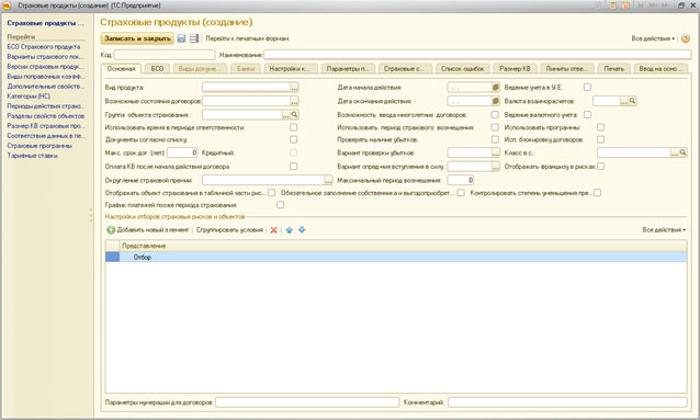The width and height of the screenshot is (700, 420).
Task: Enable Возможность ввода многолетних договоров checkbox
Action: [x=495, y=115]
